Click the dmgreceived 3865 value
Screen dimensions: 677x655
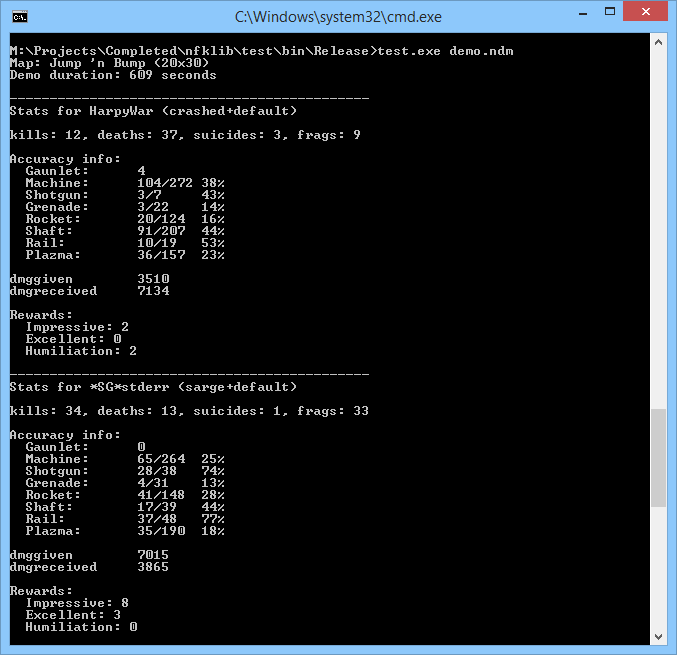pyautogui.click(x=153, y=567)
